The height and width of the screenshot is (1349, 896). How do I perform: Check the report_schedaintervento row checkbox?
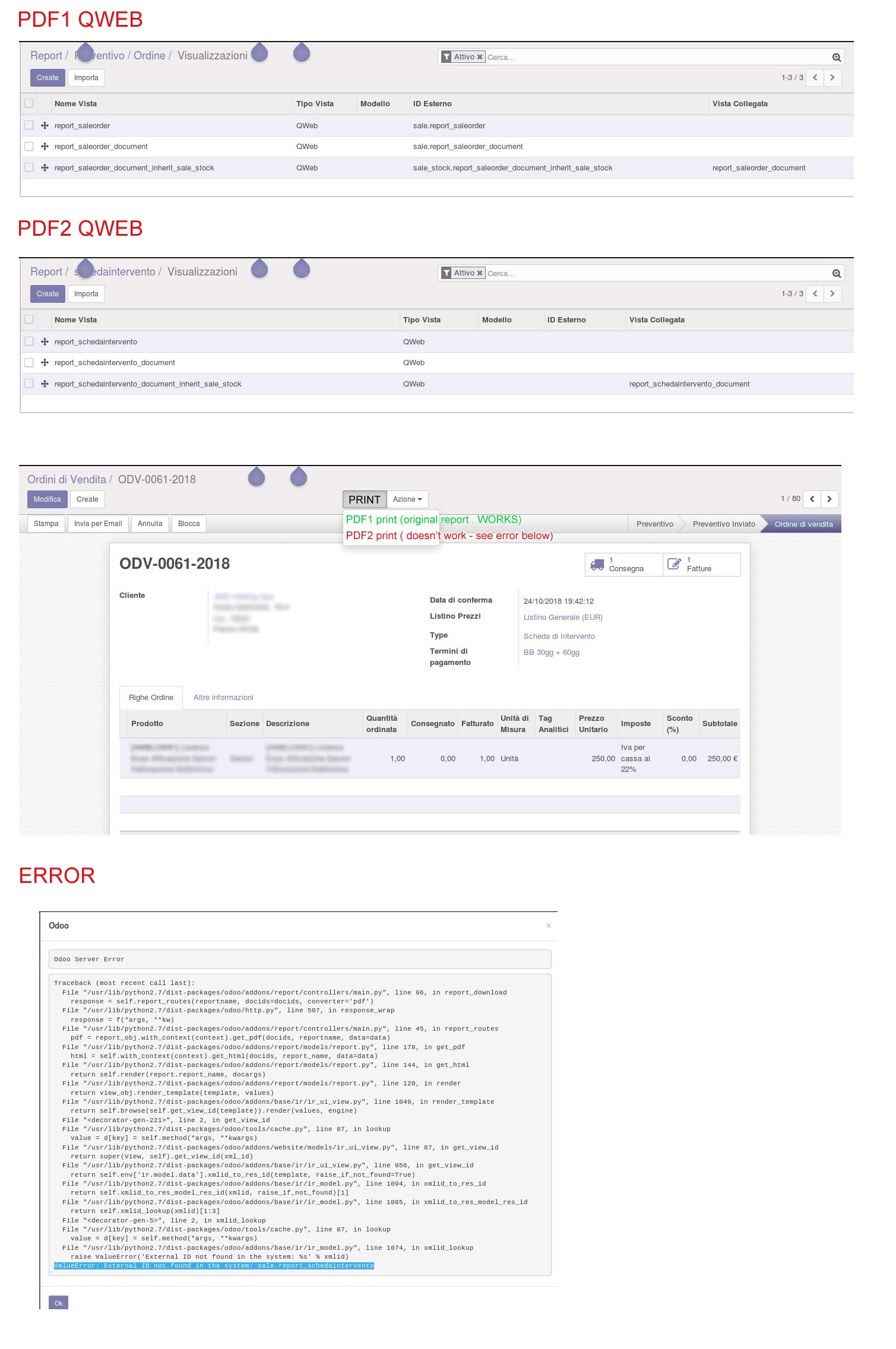(29, 341)
